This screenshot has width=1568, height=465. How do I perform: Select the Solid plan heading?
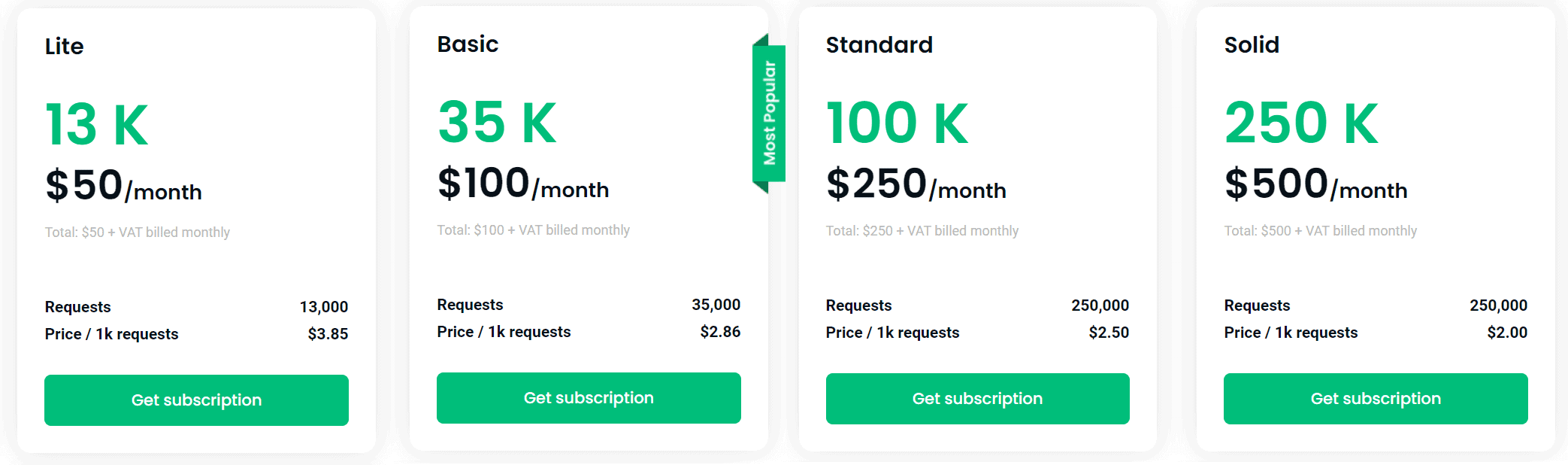tap(1252, 45)
